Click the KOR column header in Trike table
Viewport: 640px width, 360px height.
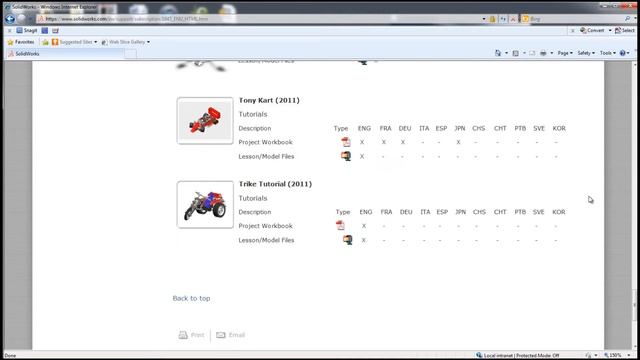[559, 212]
